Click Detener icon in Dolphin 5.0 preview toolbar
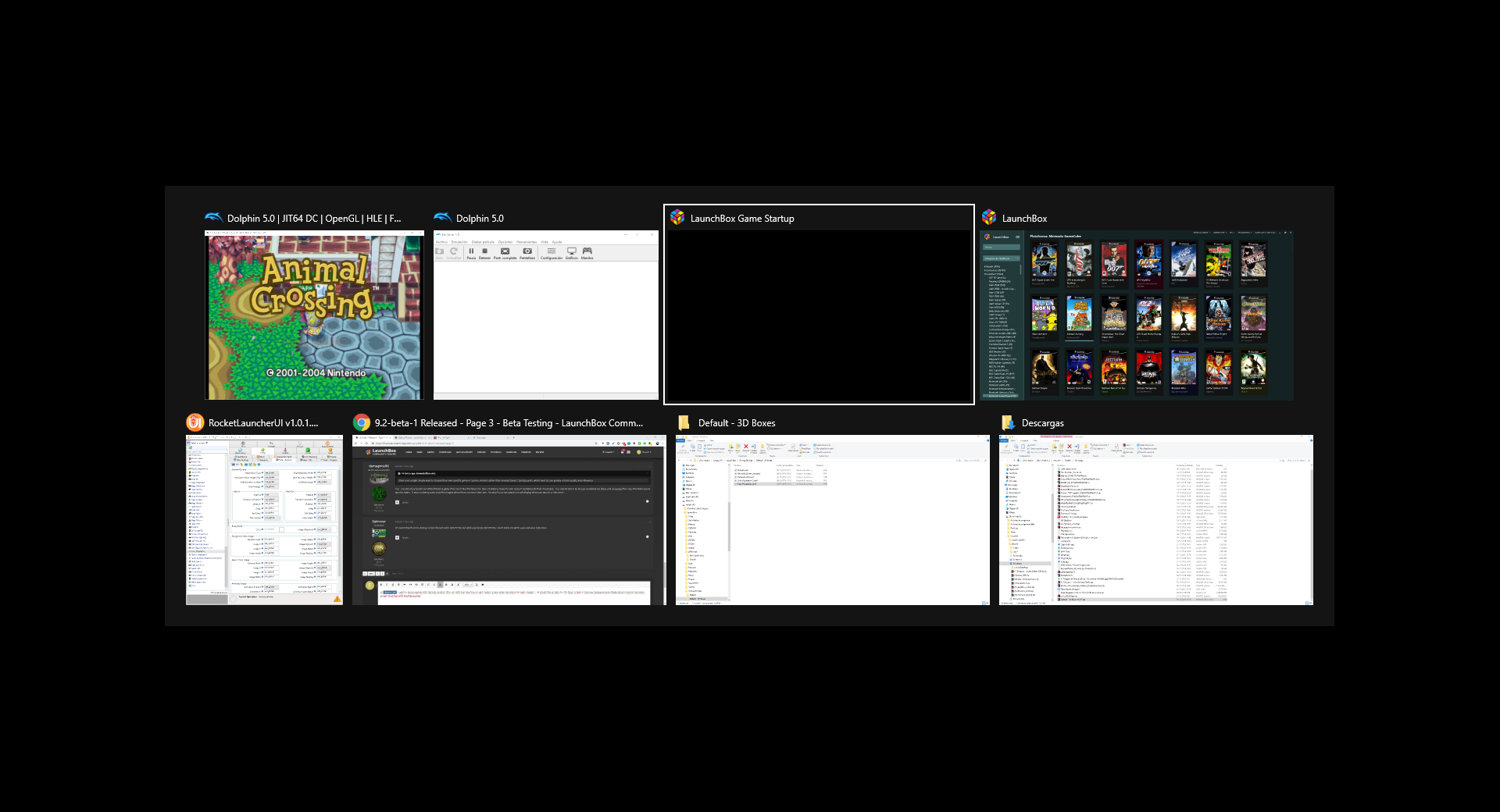1500x812 pixels. 485,251
